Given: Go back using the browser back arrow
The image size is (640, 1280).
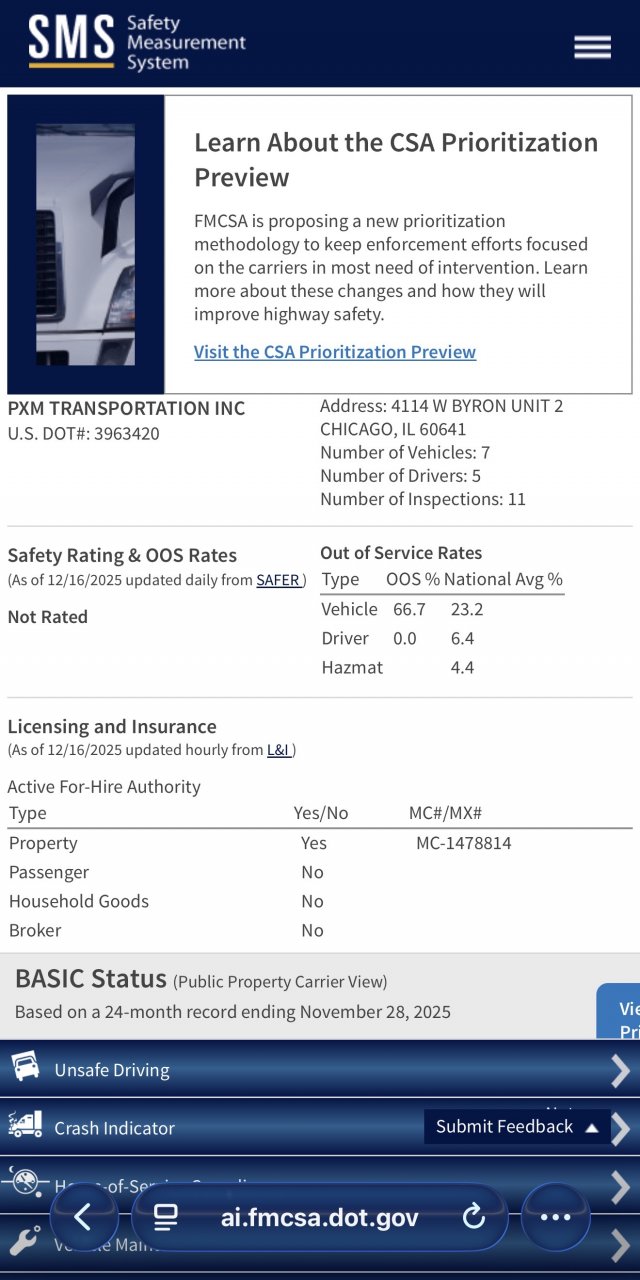Looking at the screenshot, I should point(83,1217).
